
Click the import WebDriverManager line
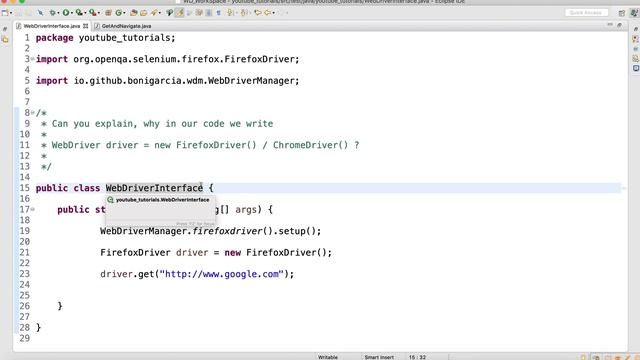167,81
